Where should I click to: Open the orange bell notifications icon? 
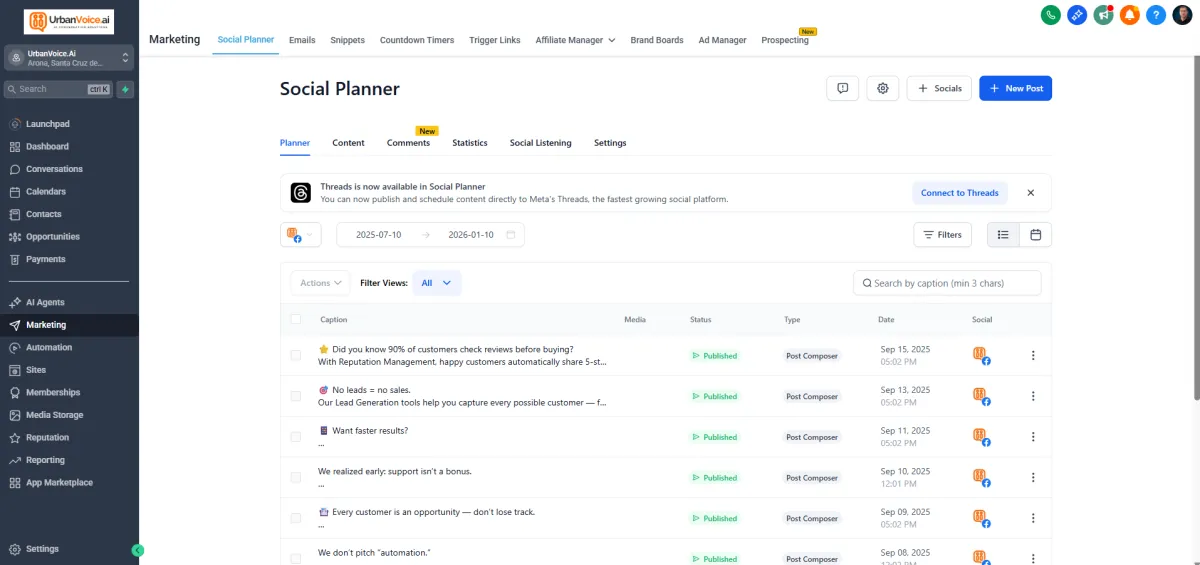(x=1130, y=15)
